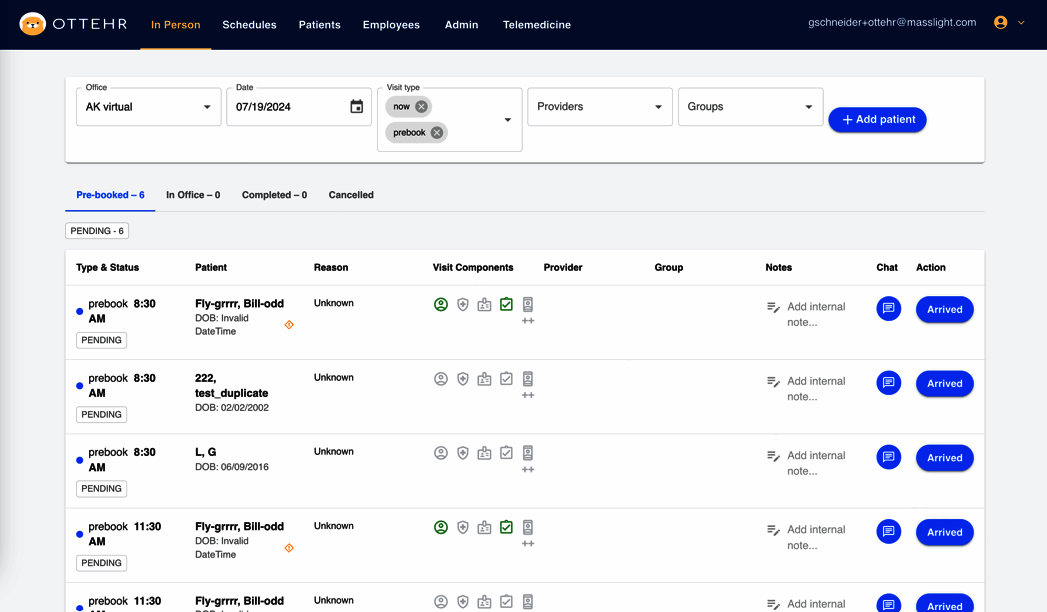Screen dimensions: 1047x612
Task: Open the chat icon for patient L, G
Action: pos(888,457)
